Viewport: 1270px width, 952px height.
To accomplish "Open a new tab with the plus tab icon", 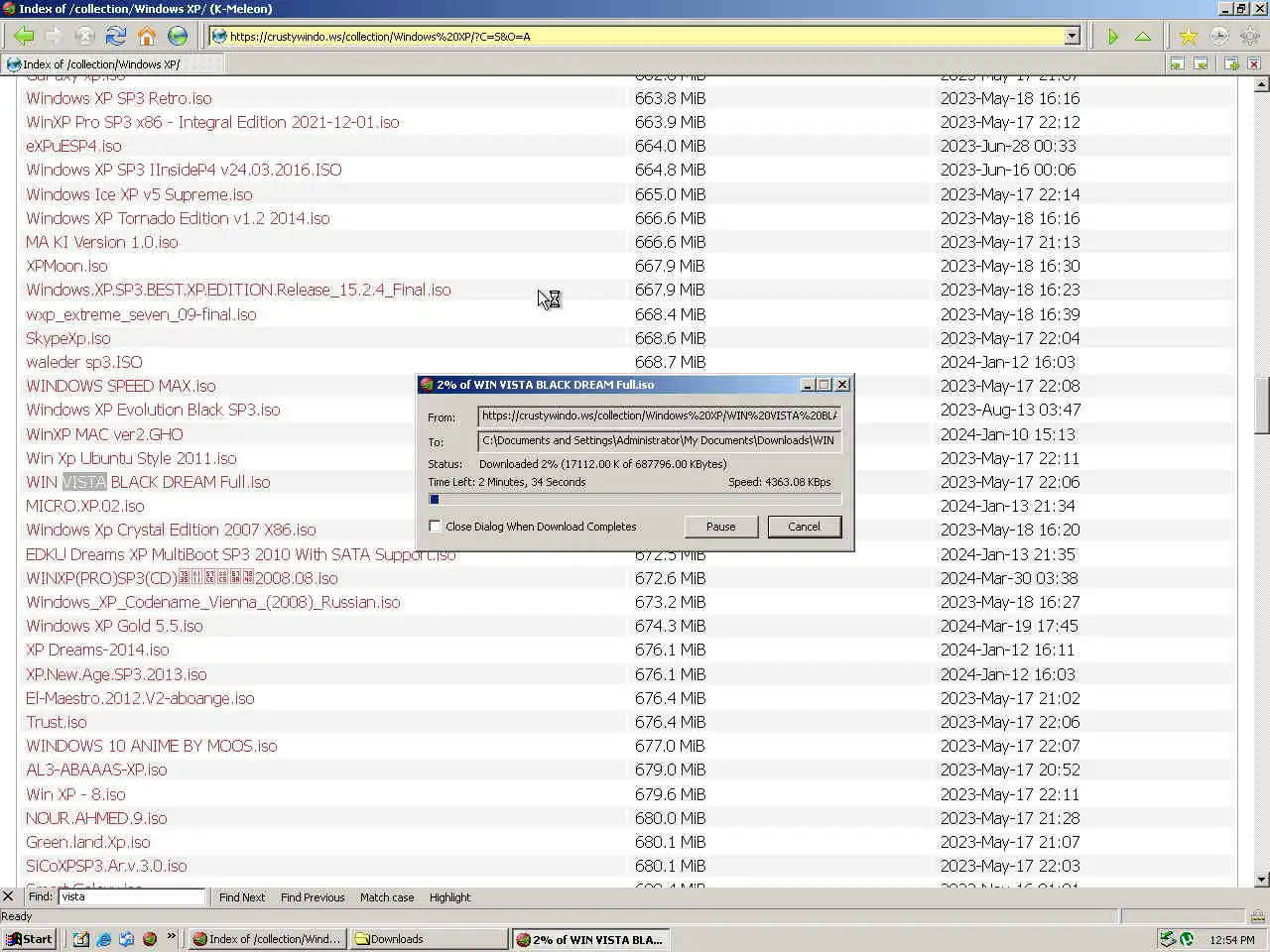I will click(x=1231, y=63).
